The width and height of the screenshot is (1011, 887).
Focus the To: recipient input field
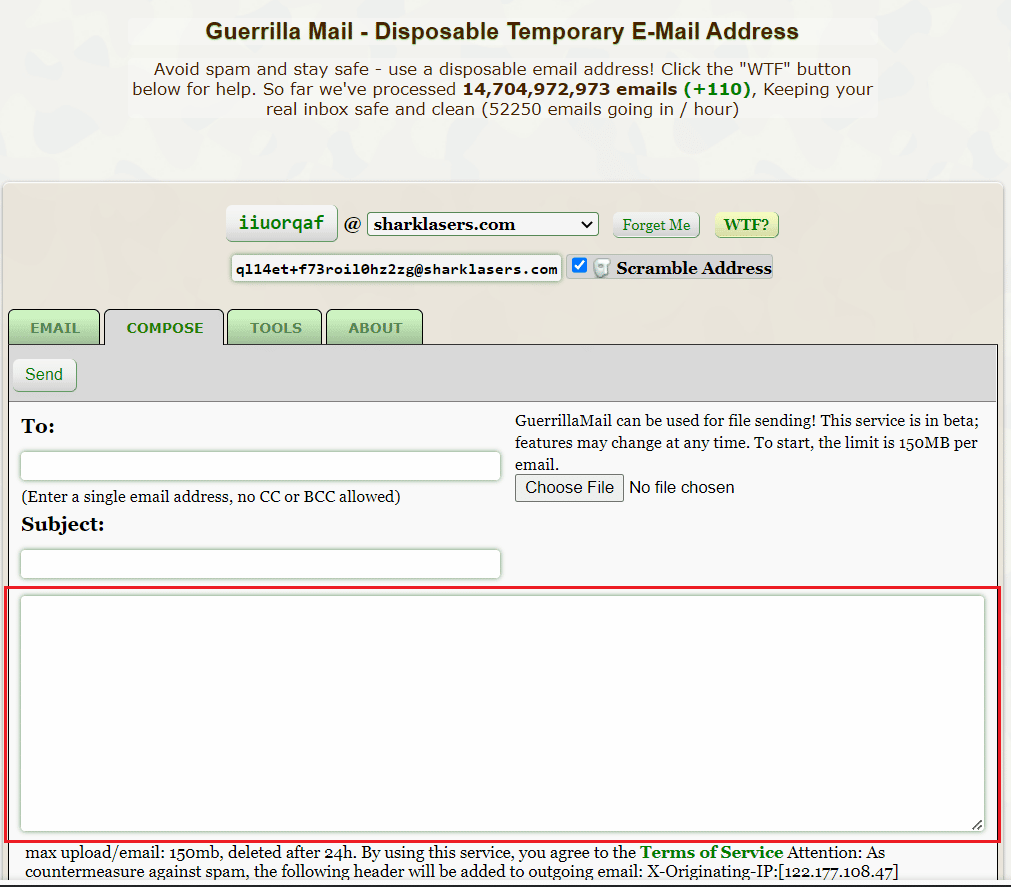(260, 466)
